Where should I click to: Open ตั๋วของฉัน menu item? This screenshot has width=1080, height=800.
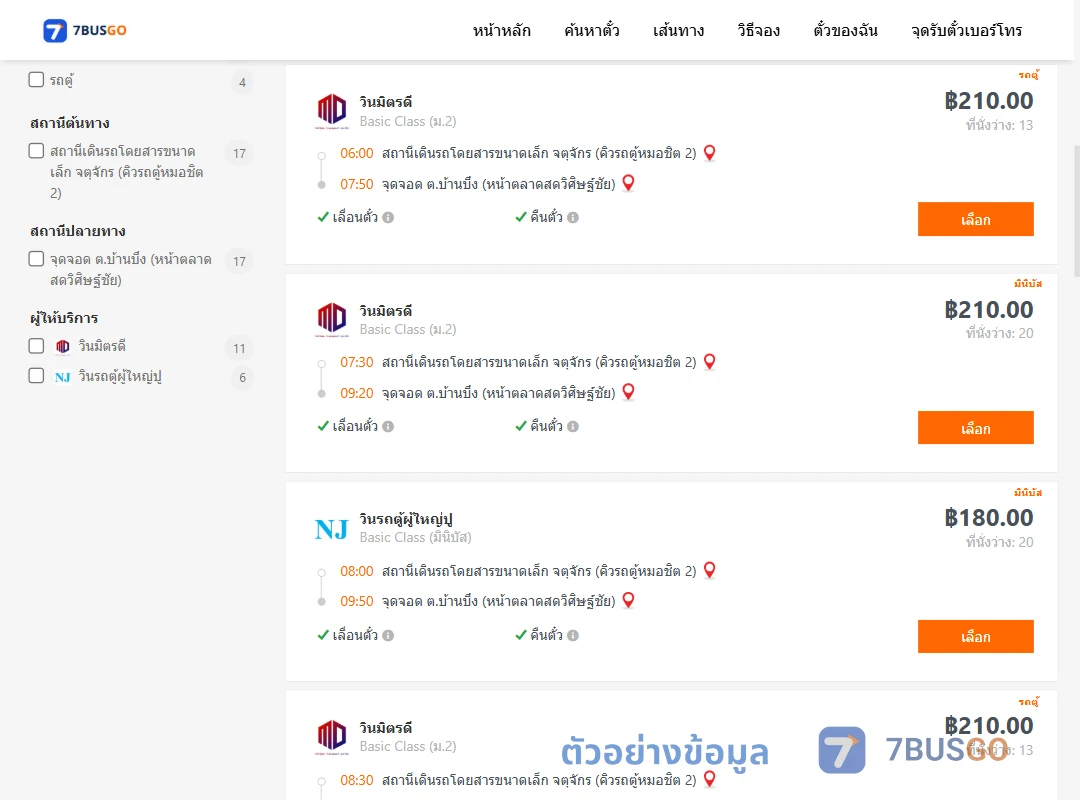845,30
